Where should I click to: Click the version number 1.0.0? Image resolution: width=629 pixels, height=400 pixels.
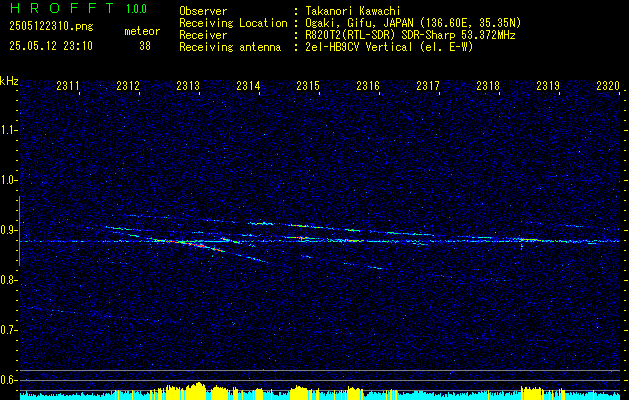[x=136, y=9]
